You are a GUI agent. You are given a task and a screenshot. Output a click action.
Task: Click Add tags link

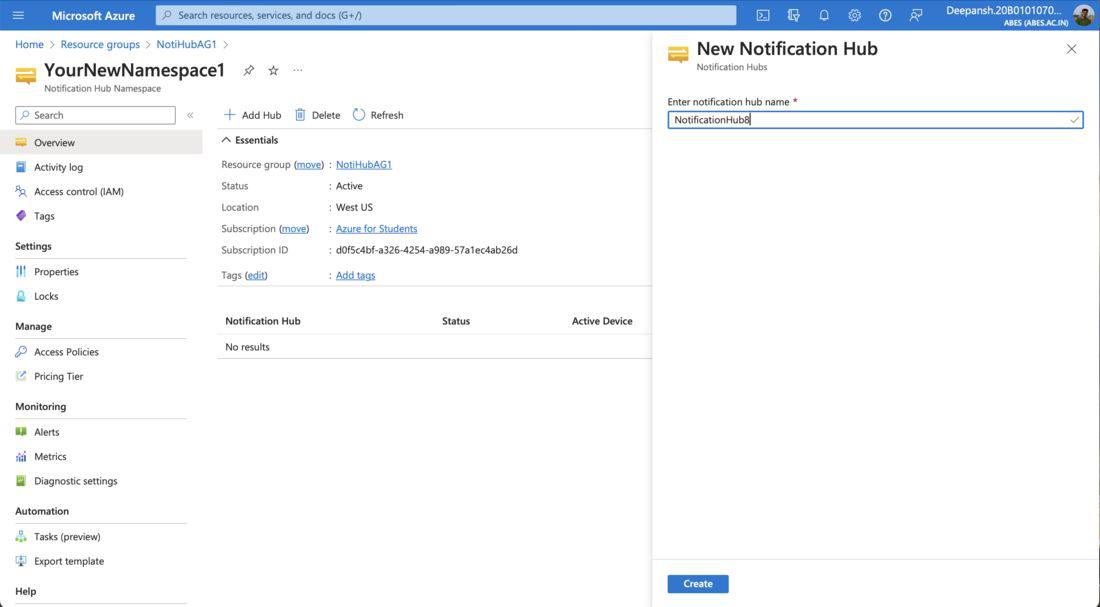pyautogui.click(x=356, y=275)
